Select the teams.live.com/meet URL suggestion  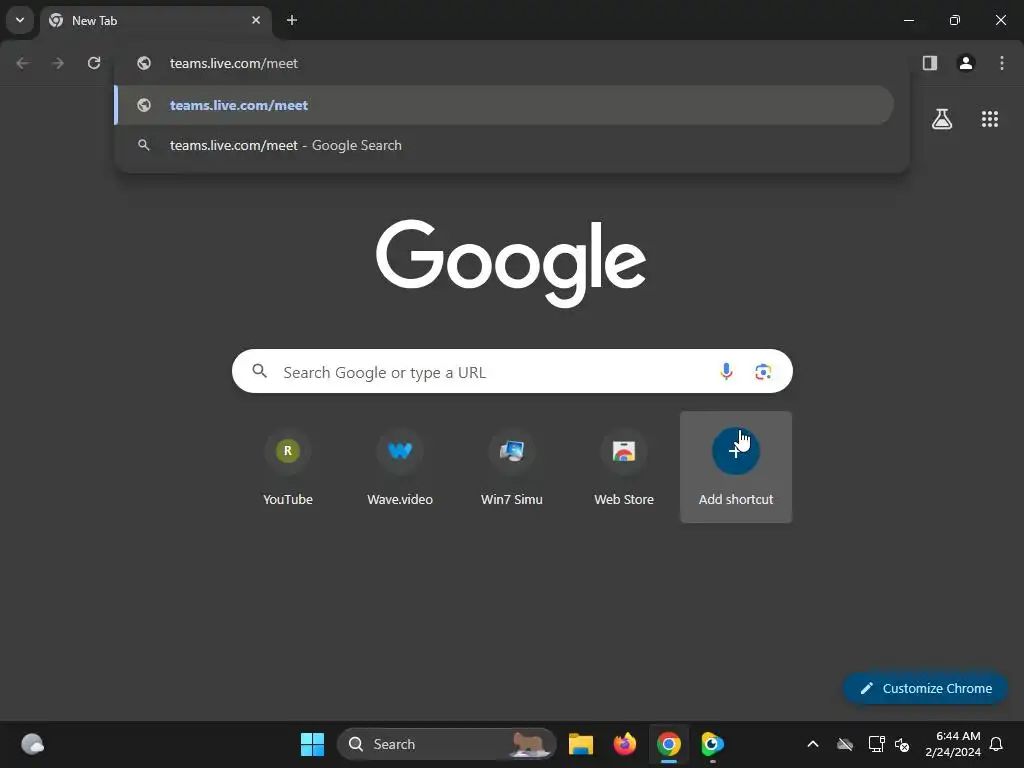click(504, 105)
